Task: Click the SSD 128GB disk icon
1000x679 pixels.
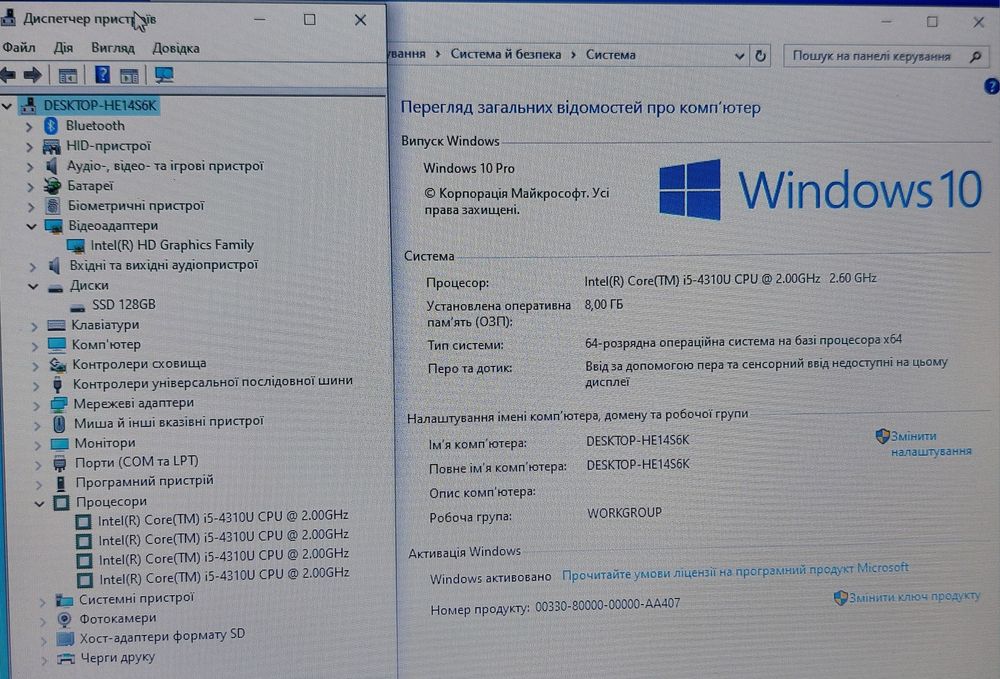Action: coord(77,307)
